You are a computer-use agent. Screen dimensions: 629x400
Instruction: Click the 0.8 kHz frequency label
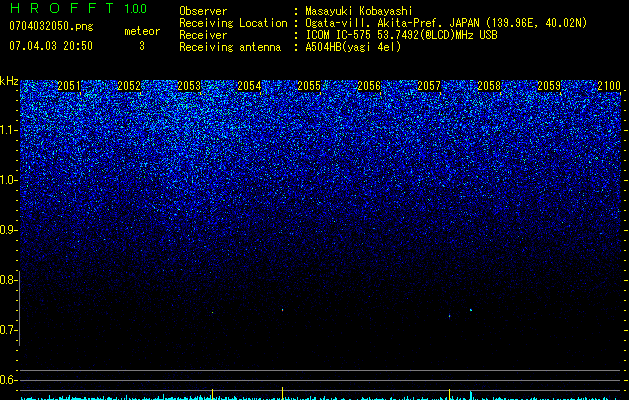(x=7, y=280)
